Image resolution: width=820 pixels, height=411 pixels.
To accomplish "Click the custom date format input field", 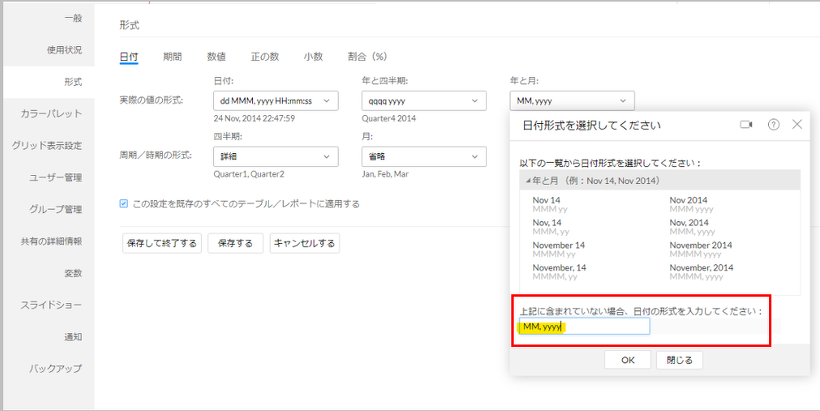I will tap(584, 327).
